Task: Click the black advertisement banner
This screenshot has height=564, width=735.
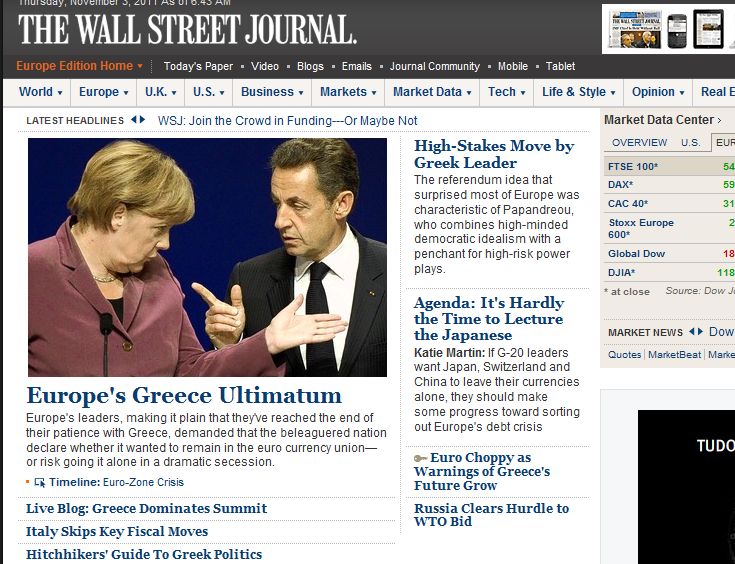Action: (686, 487)
